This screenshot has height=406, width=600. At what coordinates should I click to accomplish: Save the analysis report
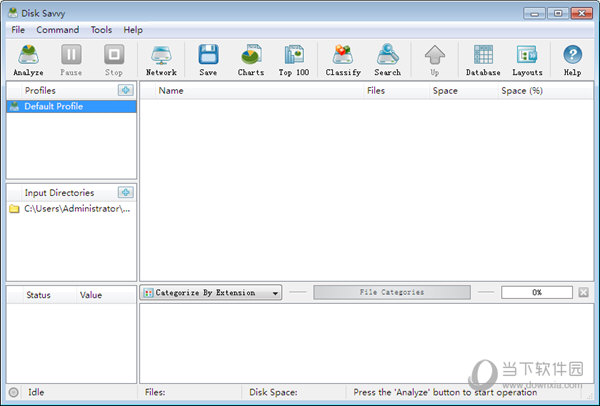pyautogui.click(x=208, y=60)
